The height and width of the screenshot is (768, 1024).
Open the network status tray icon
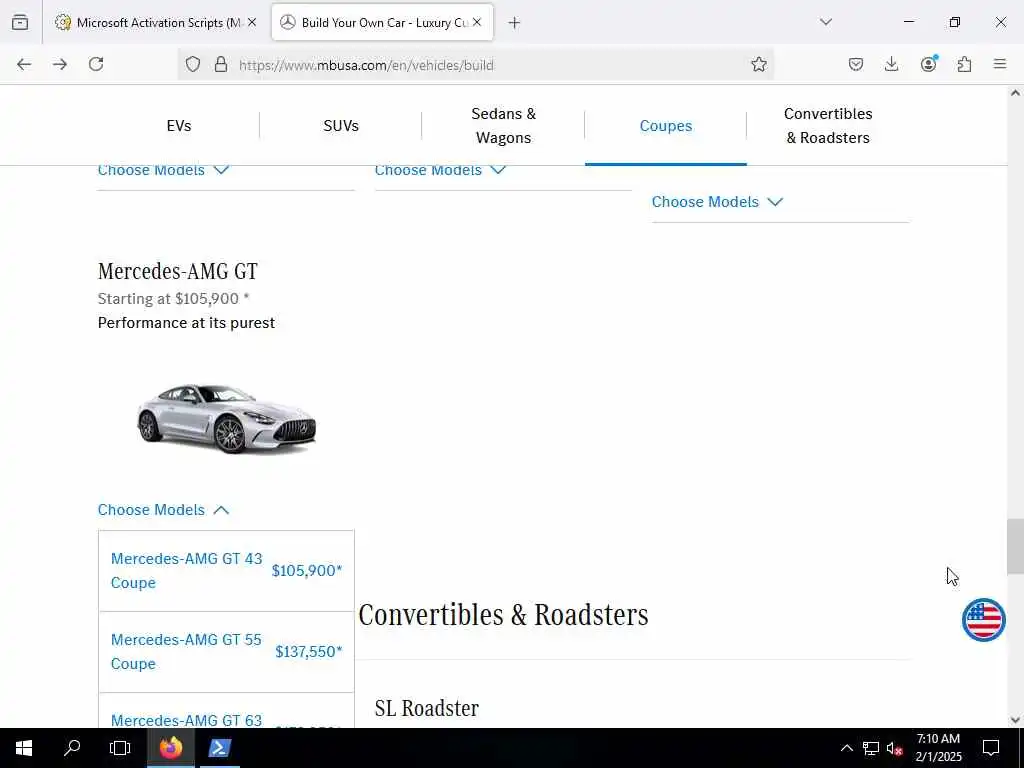(x=871, y=748)
